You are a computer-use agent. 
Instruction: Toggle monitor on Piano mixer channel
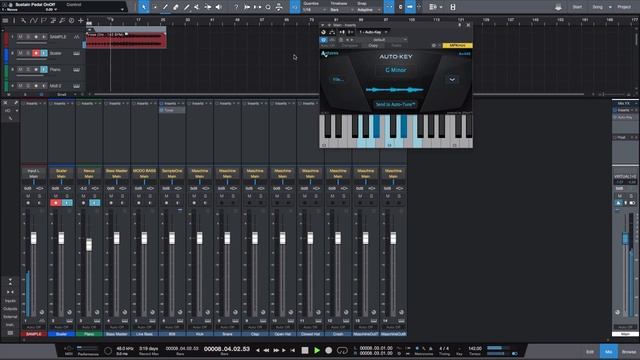95,203
